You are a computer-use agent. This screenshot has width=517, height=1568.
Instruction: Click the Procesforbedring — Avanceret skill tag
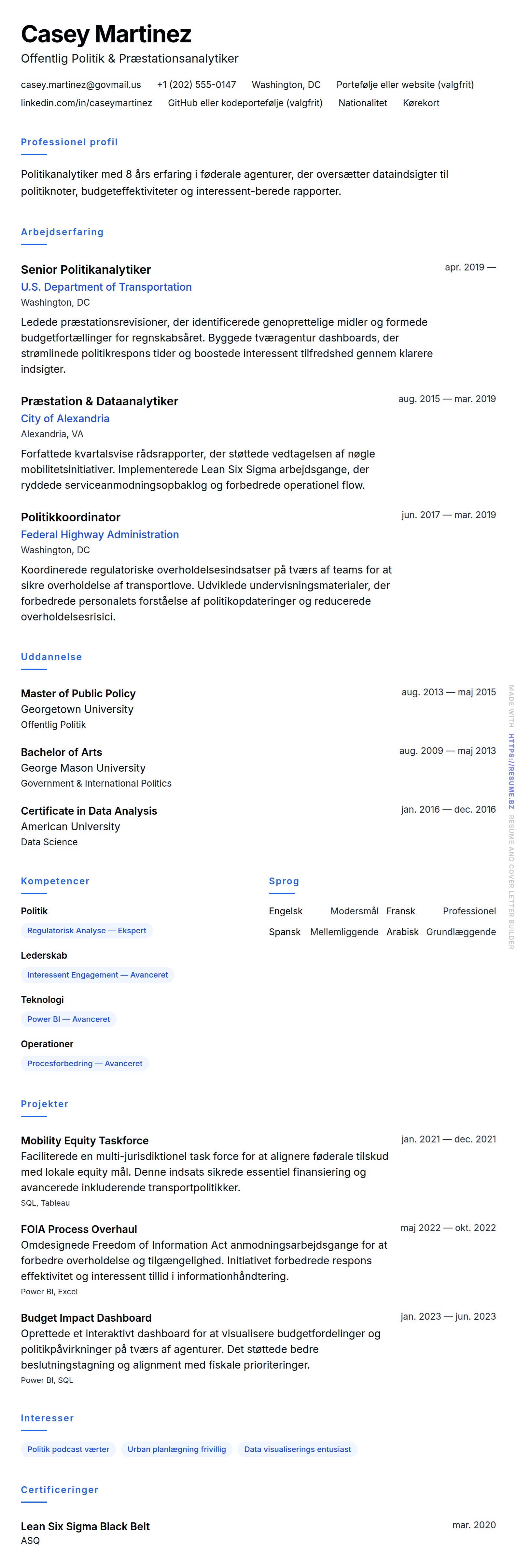85,1063
